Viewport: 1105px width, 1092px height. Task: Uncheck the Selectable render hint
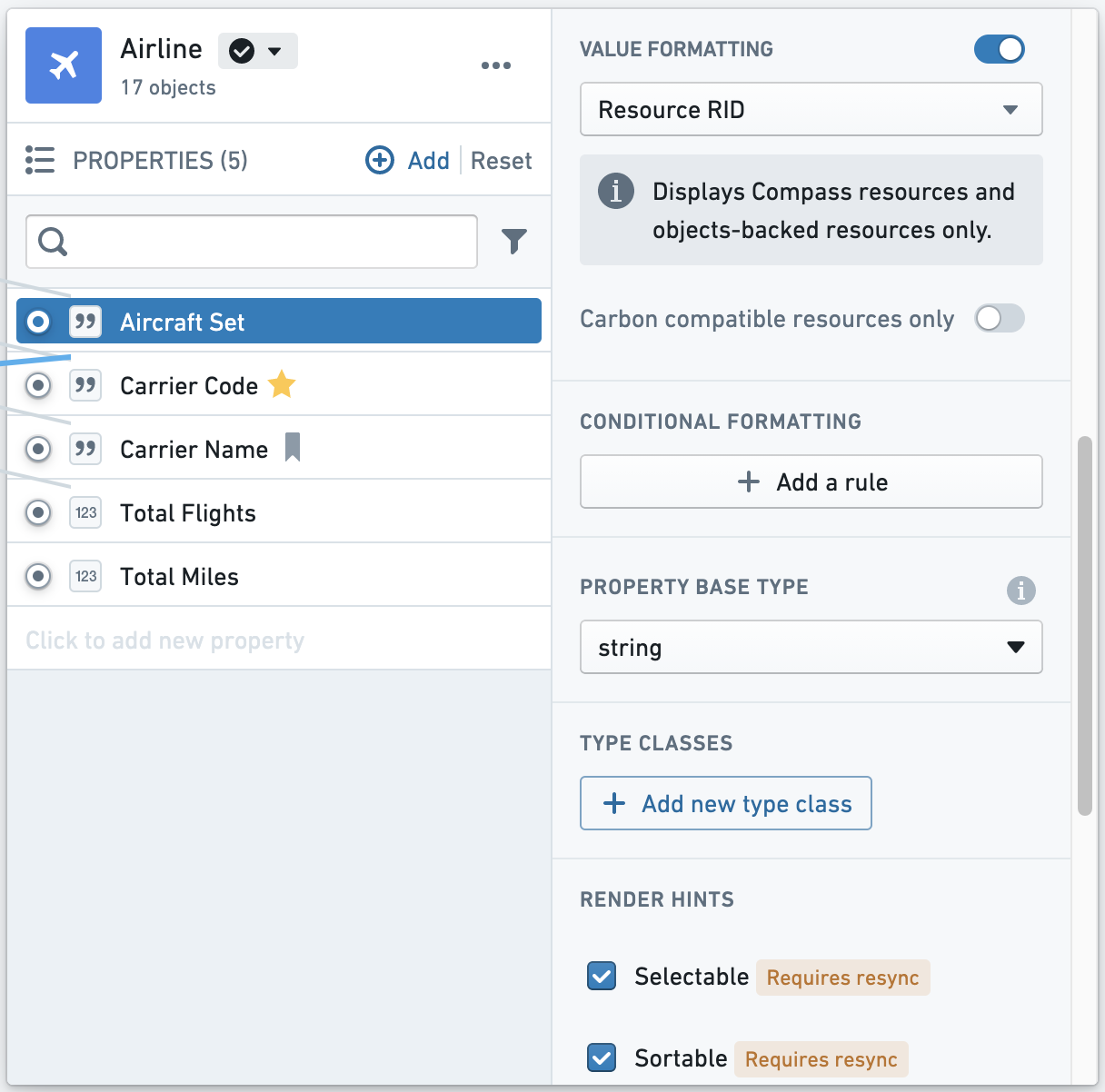[x=602, y=976]
